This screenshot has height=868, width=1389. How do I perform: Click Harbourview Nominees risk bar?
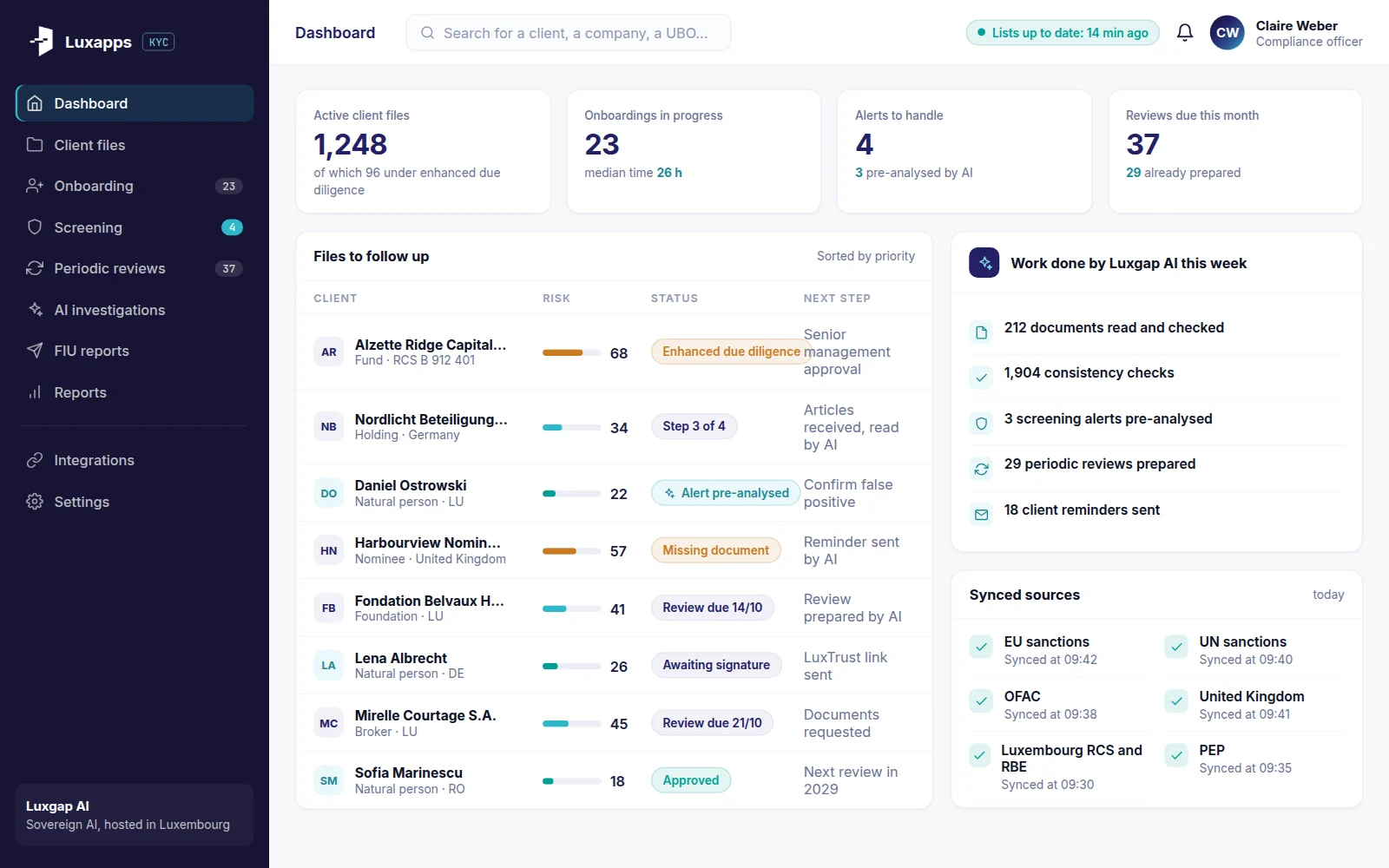(x=571, y=551)
